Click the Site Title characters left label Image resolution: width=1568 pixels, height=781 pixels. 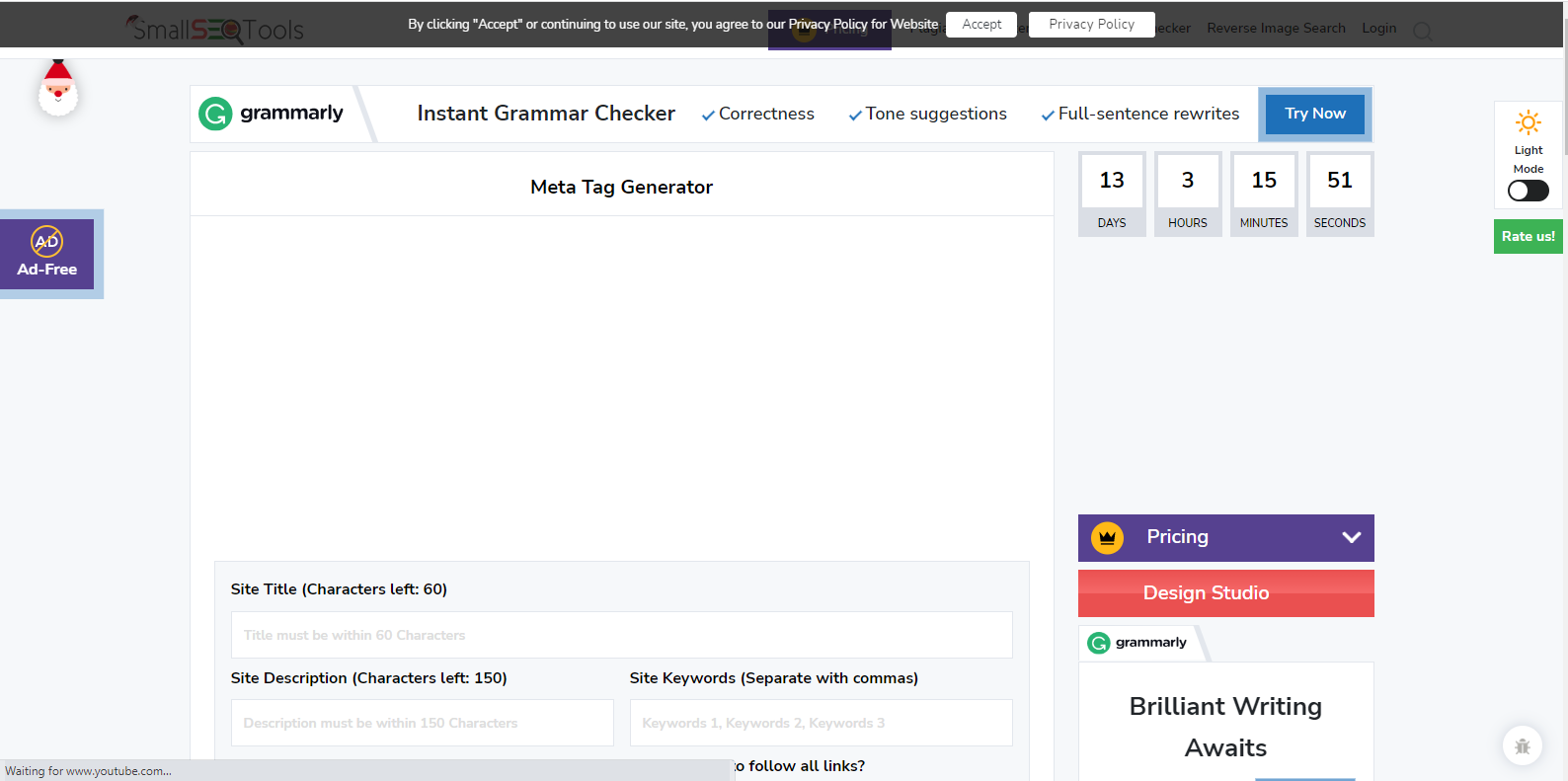pyautogui.click(x=339, y=589)
